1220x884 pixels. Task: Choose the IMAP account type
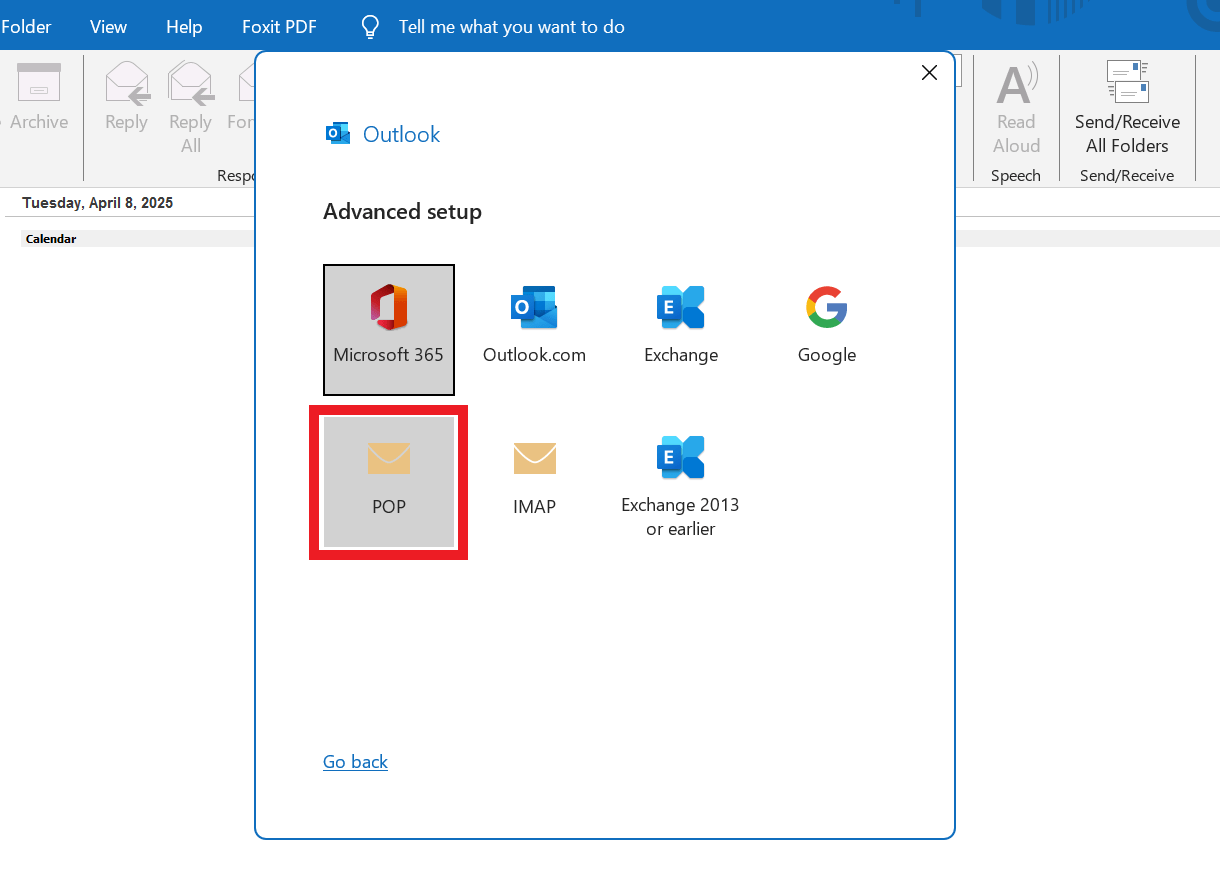pos(534,482)
